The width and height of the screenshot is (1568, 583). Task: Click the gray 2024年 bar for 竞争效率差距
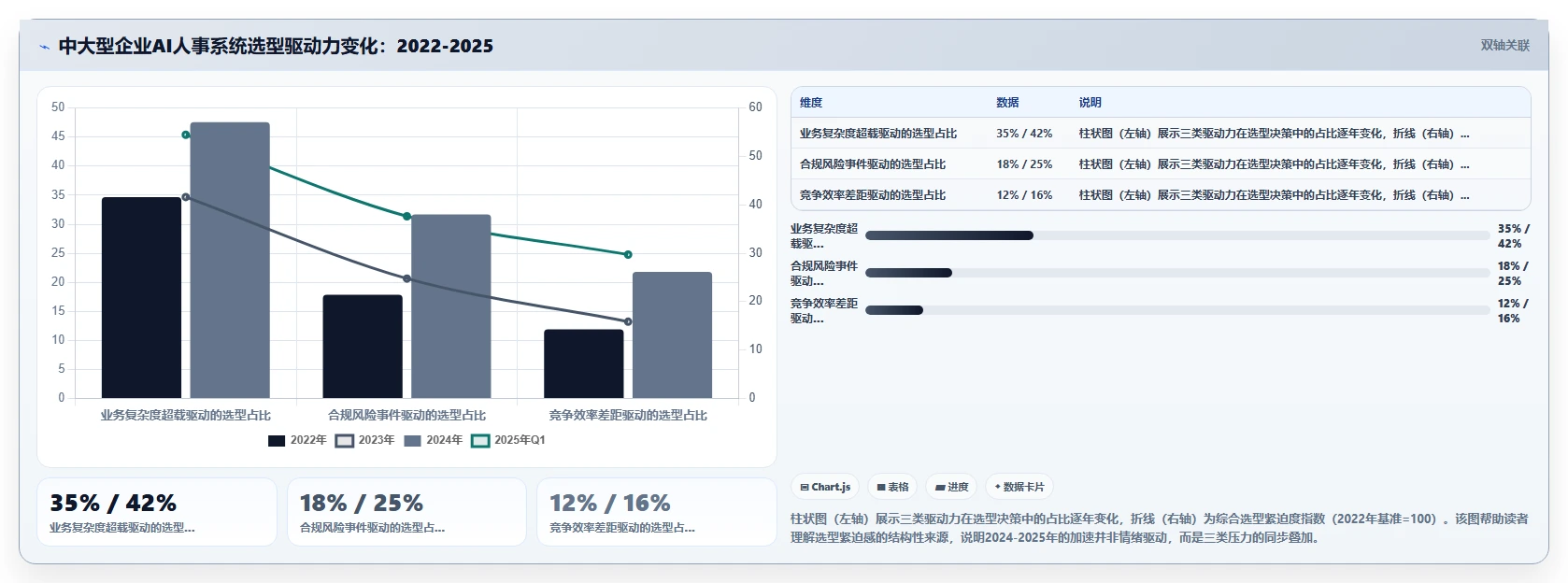672,335
